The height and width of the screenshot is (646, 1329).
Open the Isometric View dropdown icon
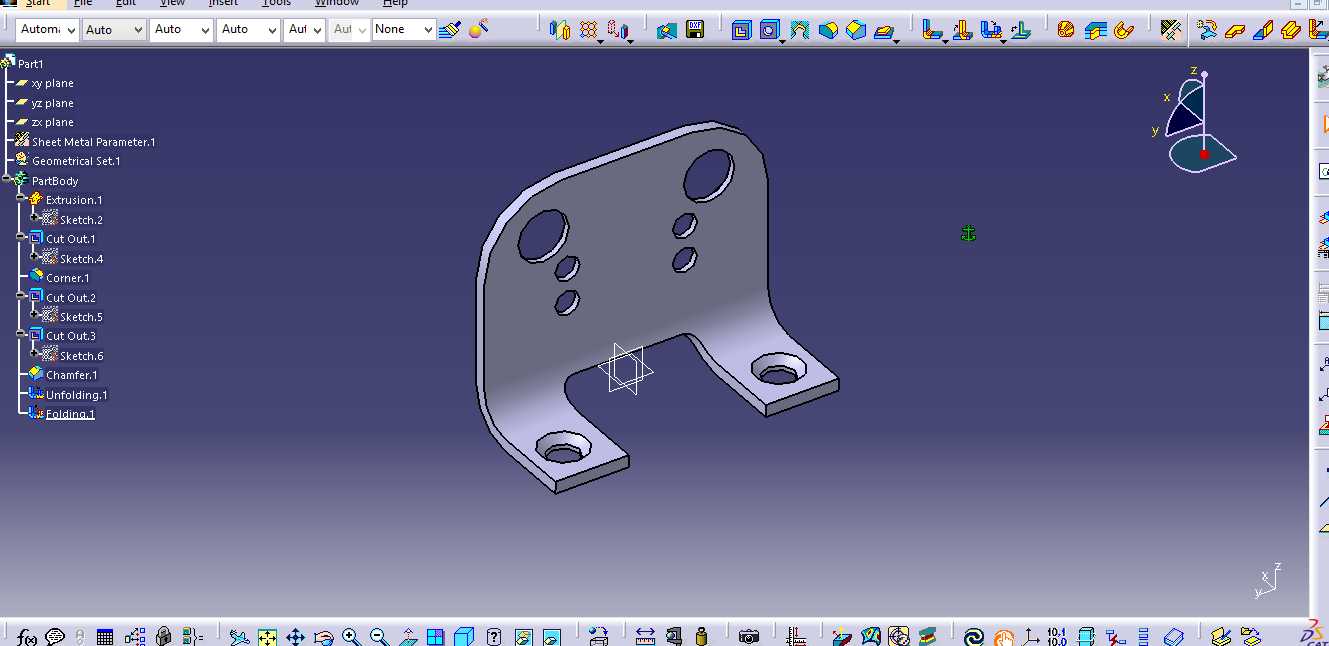pos(463,636)
